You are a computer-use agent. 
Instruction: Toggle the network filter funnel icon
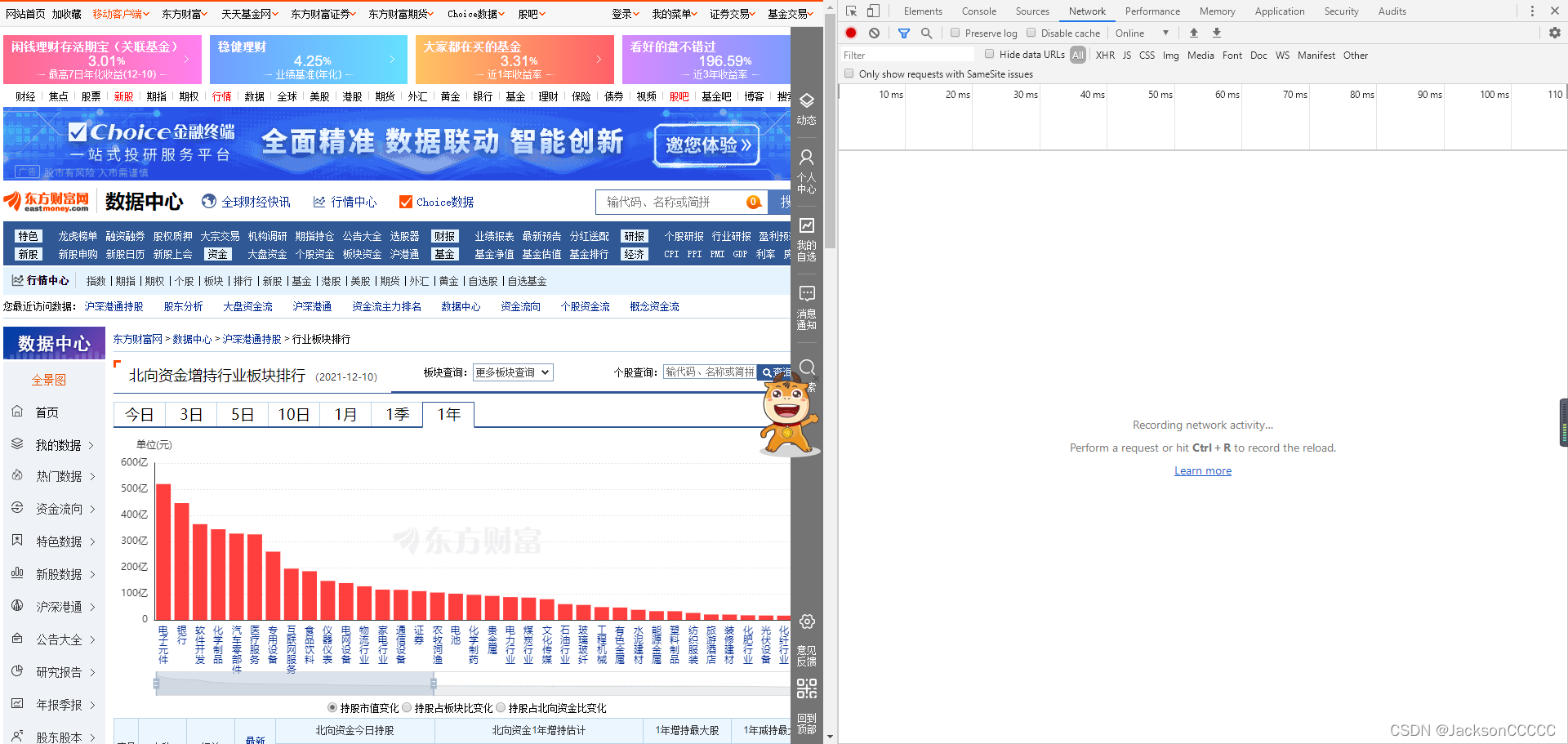click(904, 33)
